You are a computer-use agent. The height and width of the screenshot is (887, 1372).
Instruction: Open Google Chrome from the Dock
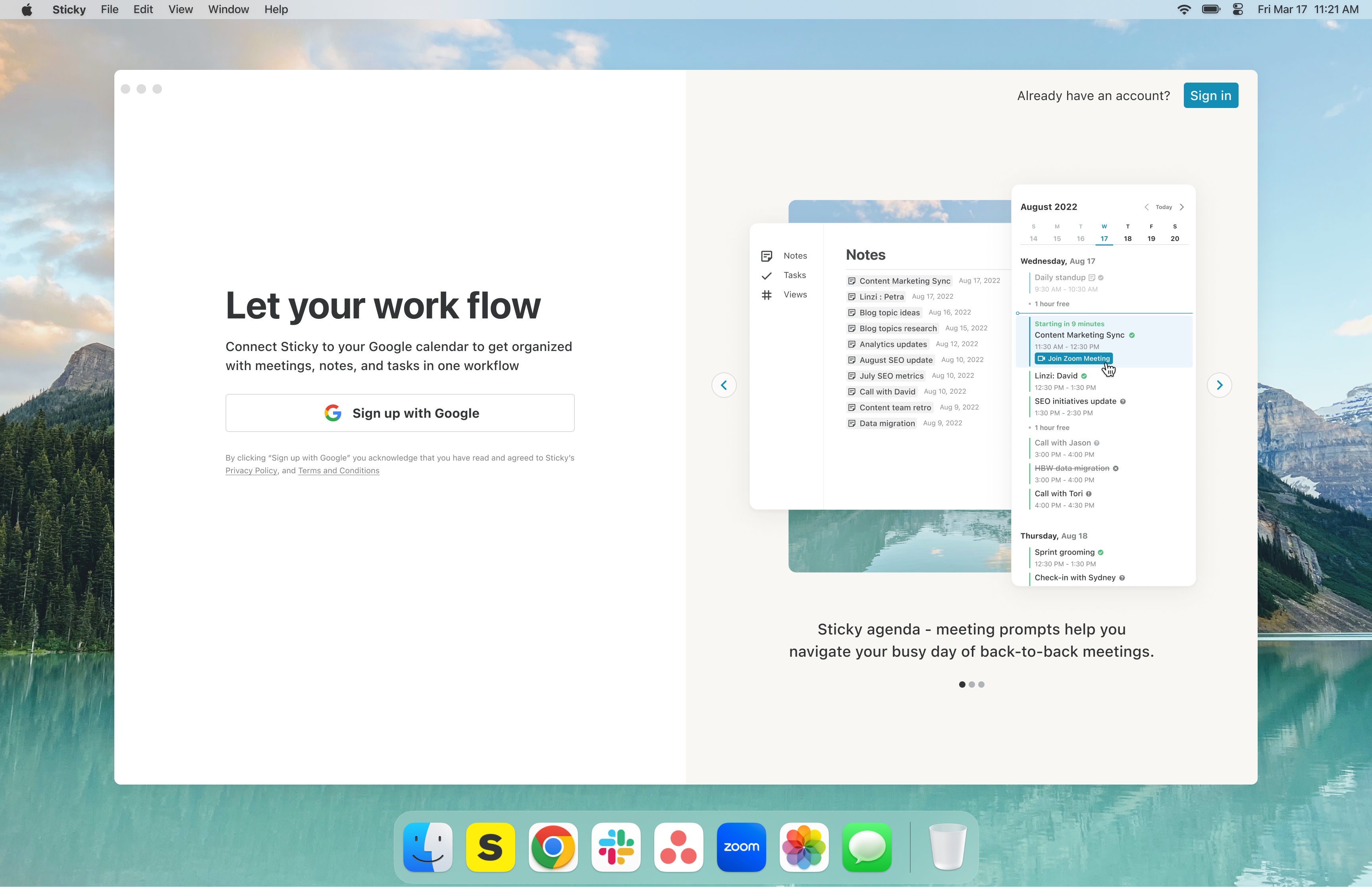coord(553,847)
